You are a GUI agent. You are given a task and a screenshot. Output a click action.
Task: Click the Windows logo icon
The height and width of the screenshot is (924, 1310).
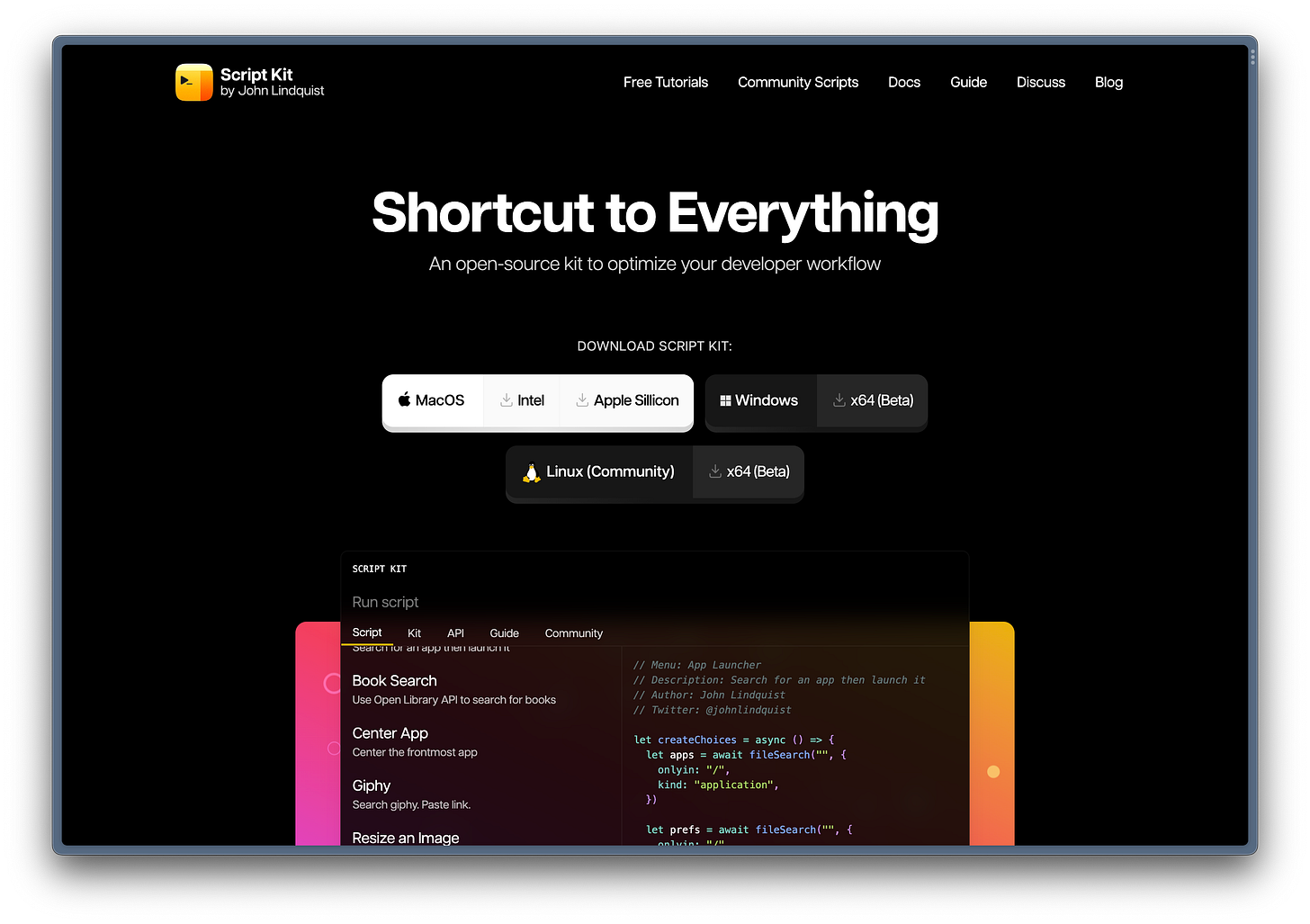(x=725, y=400)
